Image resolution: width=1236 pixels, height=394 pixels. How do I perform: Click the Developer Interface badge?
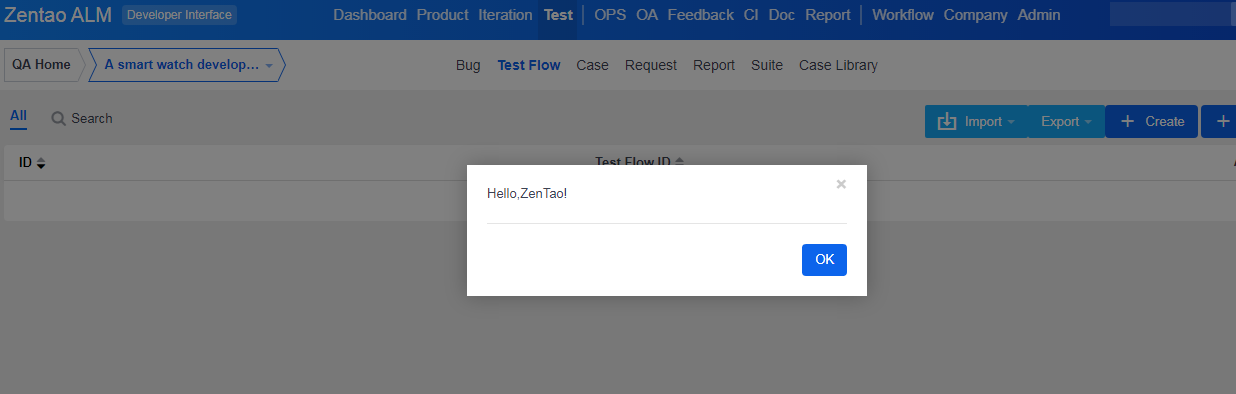(180, 15)
